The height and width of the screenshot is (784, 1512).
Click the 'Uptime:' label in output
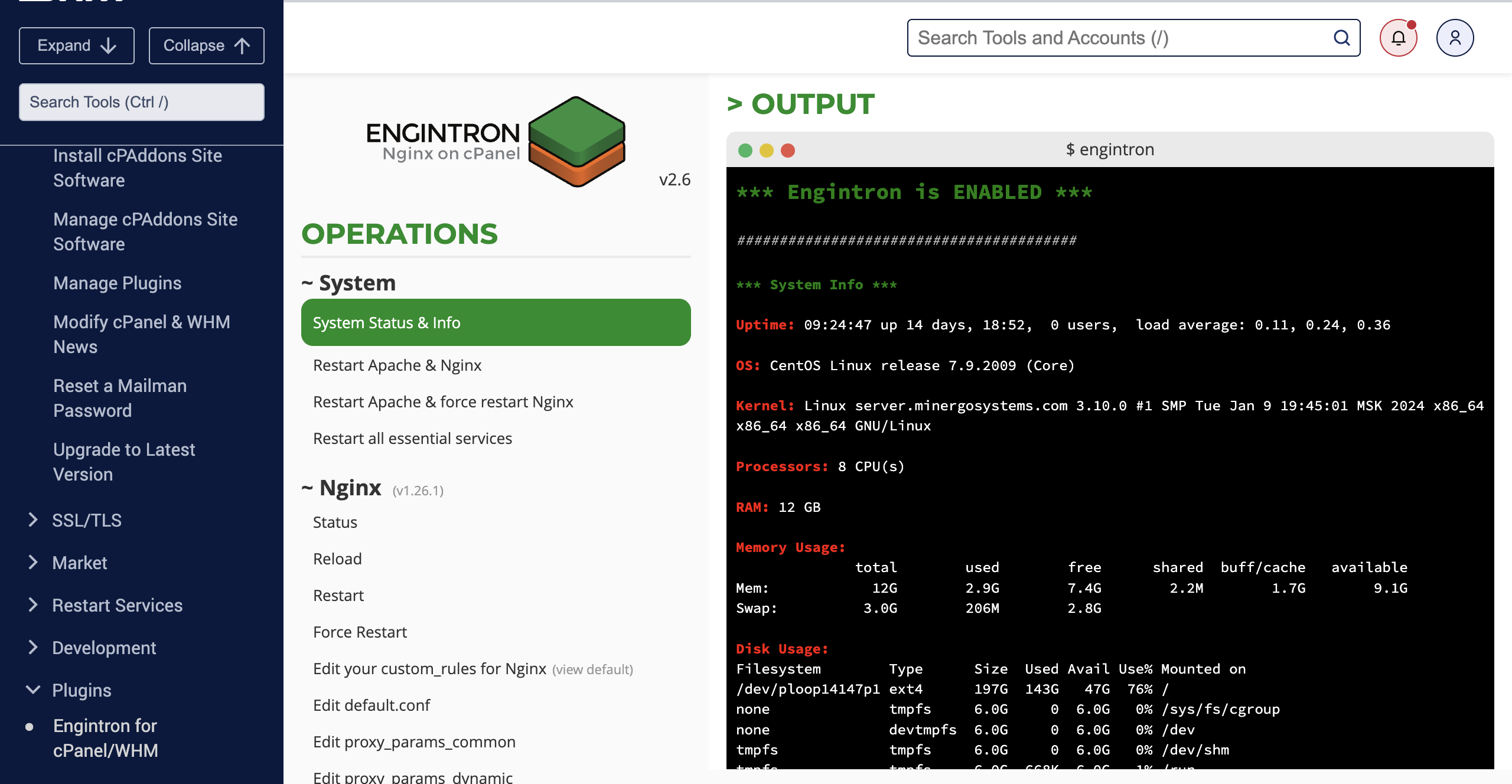tap(765, 325)
